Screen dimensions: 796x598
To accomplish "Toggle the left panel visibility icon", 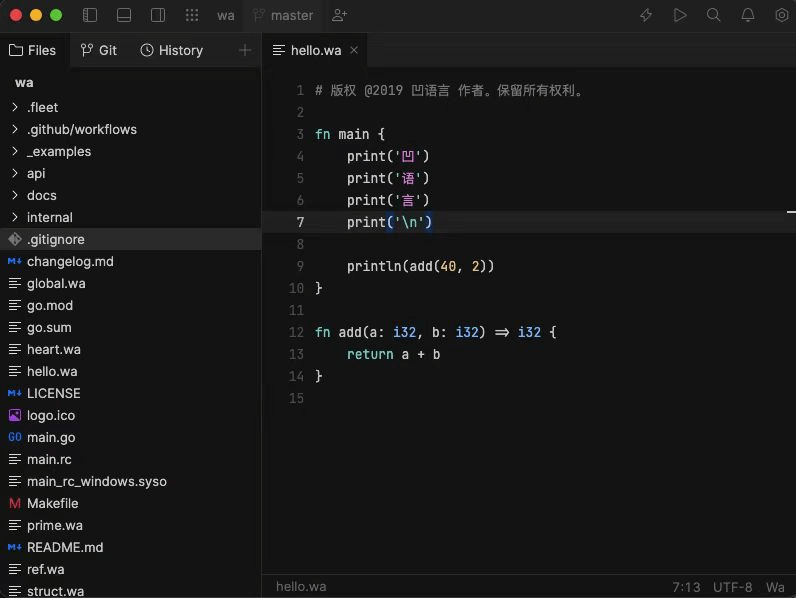I will (x=90, y=15).
